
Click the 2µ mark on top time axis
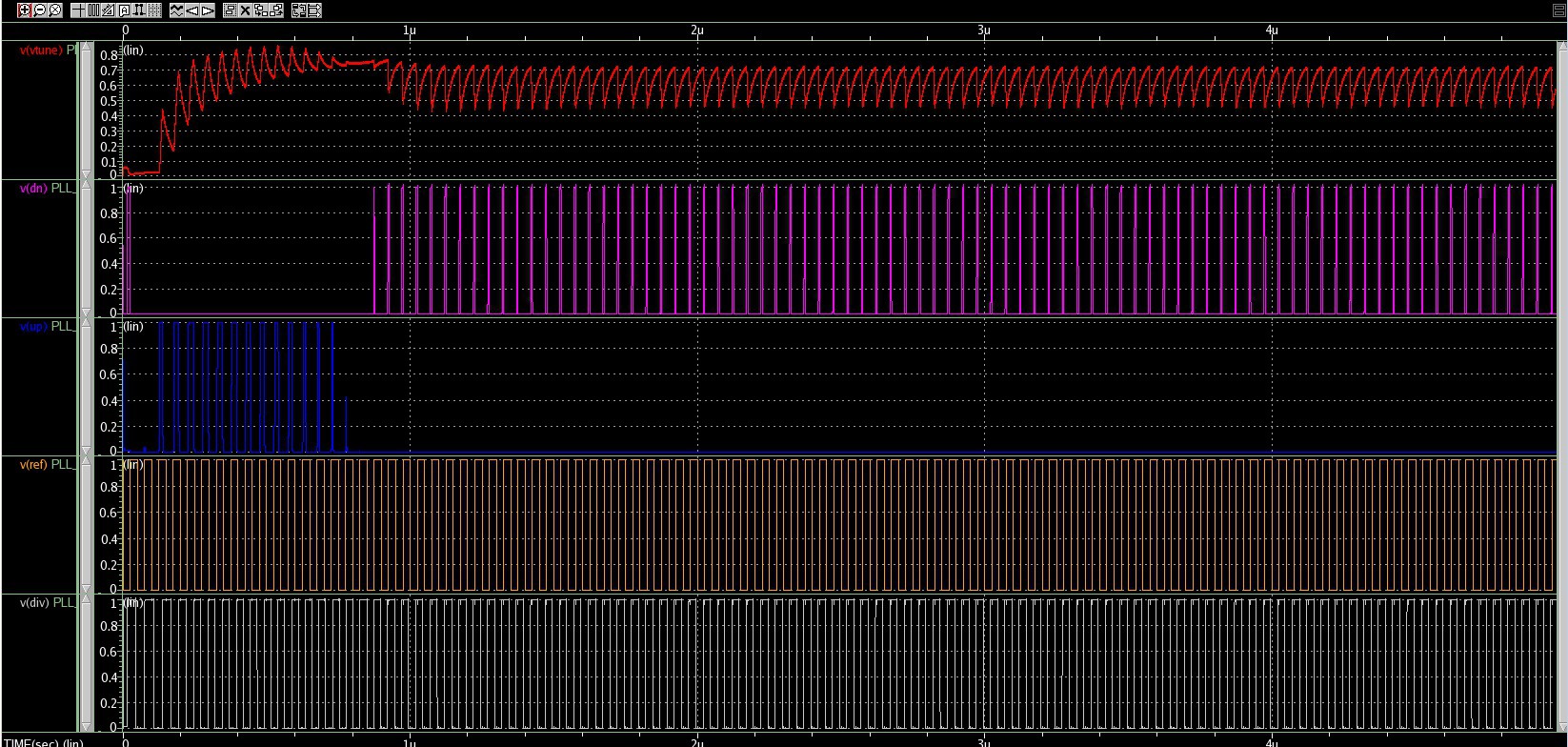coord(697,30)
